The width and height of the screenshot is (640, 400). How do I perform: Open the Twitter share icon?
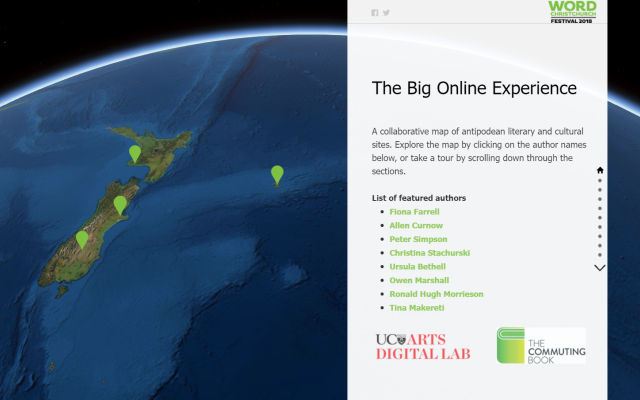point(386,13)
